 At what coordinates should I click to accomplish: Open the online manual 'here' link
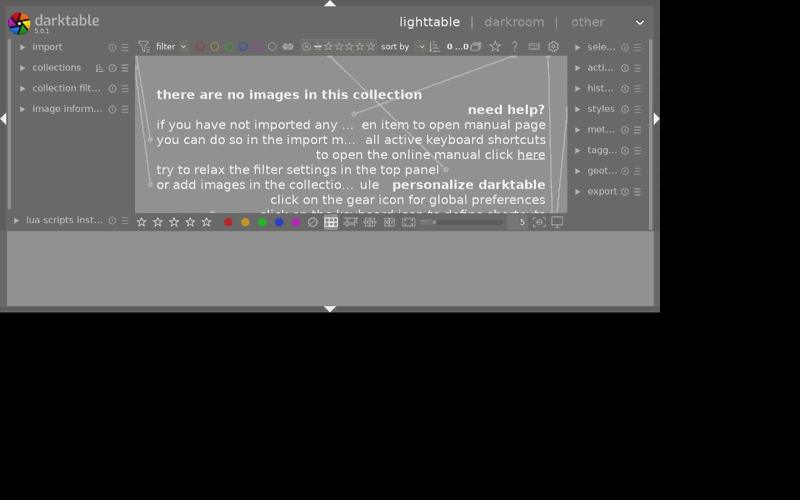point(531,155)
